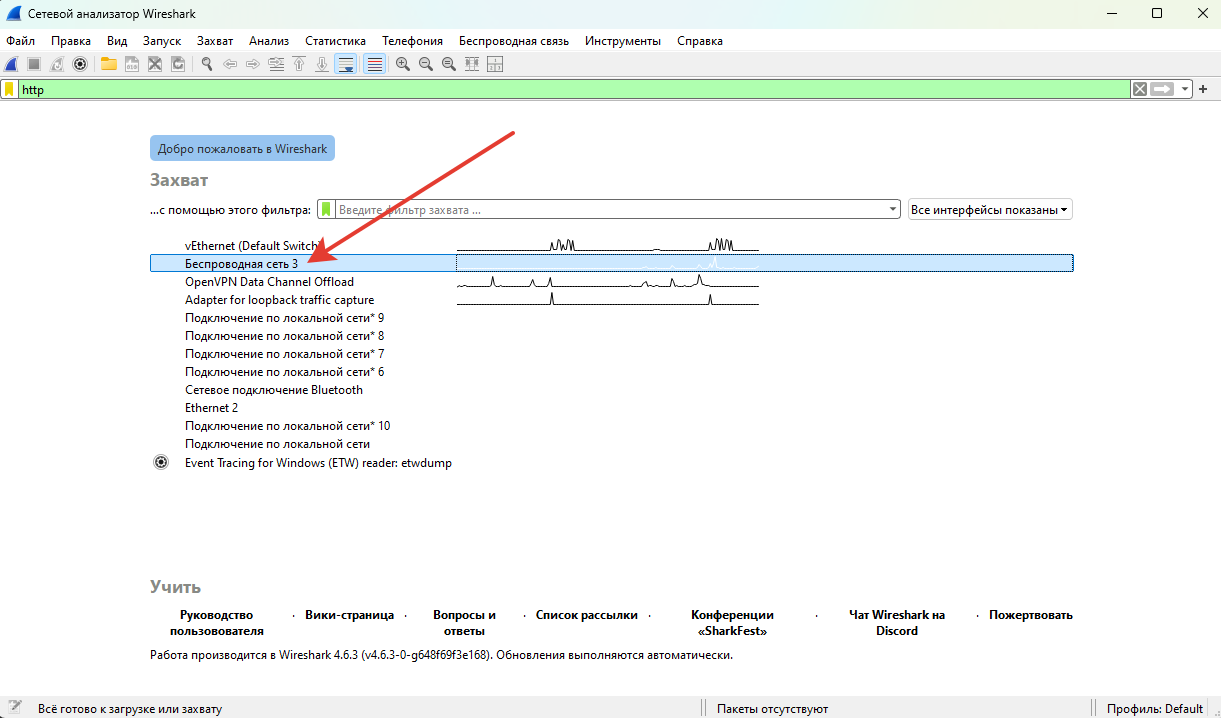This screenshot has height=718, width=1221.
Task: Click 'Профиль: Default' in the status bar
Action: 1154,709
